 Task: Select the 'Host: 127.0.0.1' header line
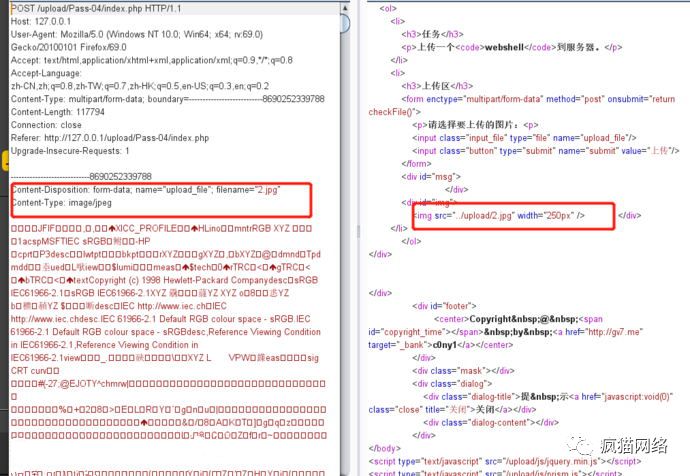pyautogui.click(x=41, y=21)
